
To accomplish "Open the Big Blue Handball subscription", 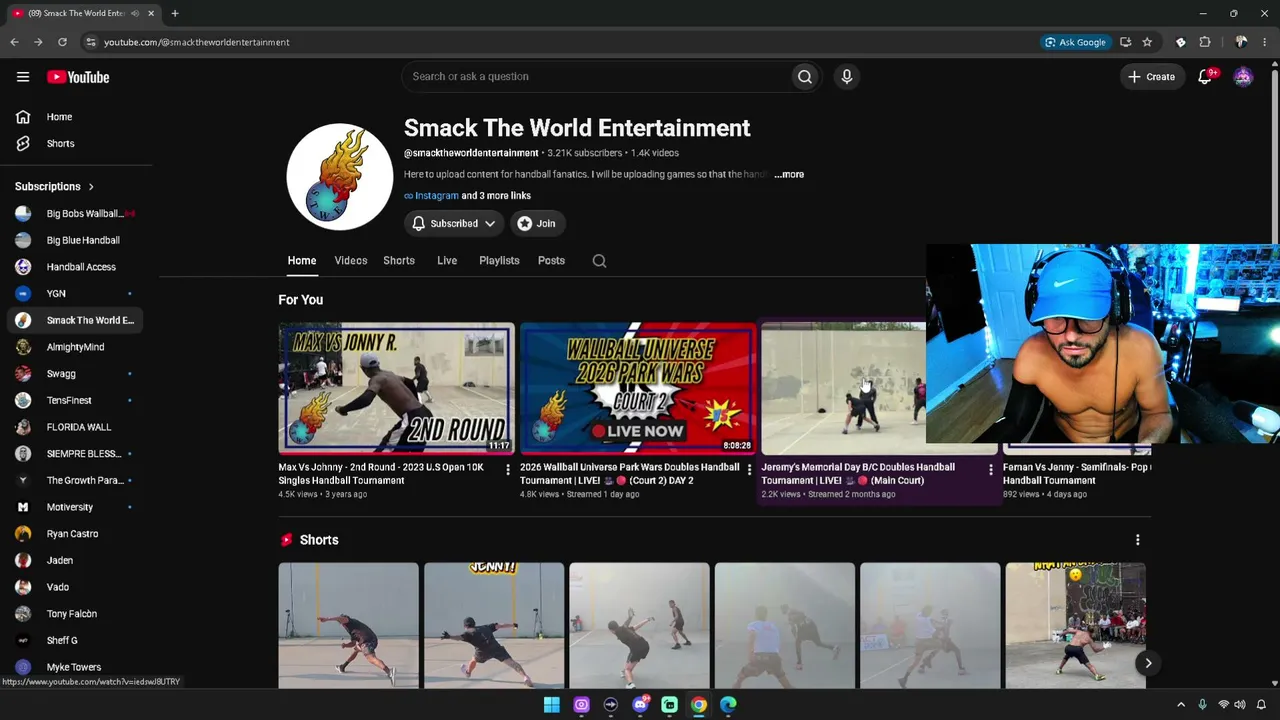I will [x=76, y=241].
